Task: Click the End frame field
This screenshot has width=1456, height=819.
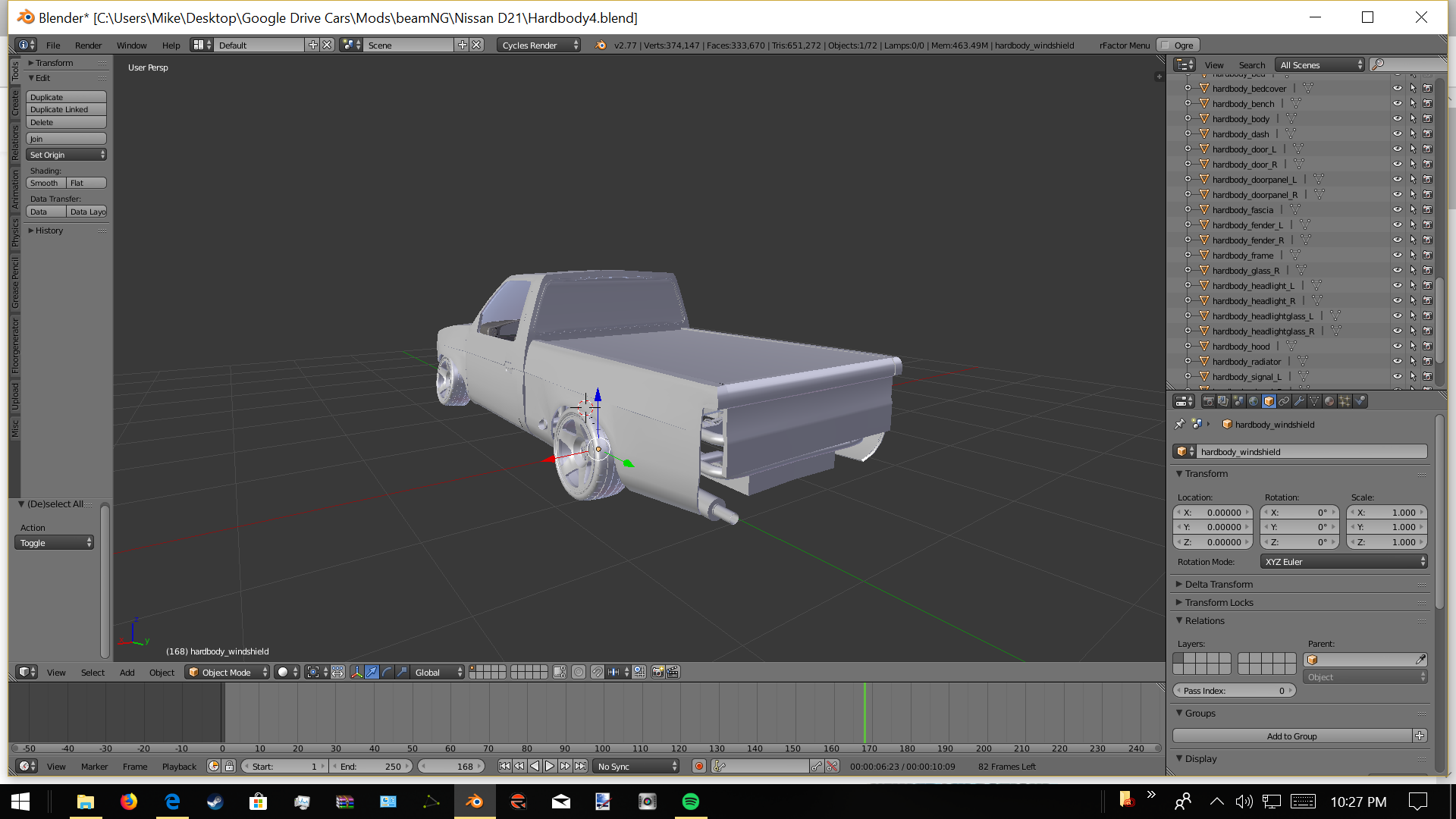Action: (371, 767)
